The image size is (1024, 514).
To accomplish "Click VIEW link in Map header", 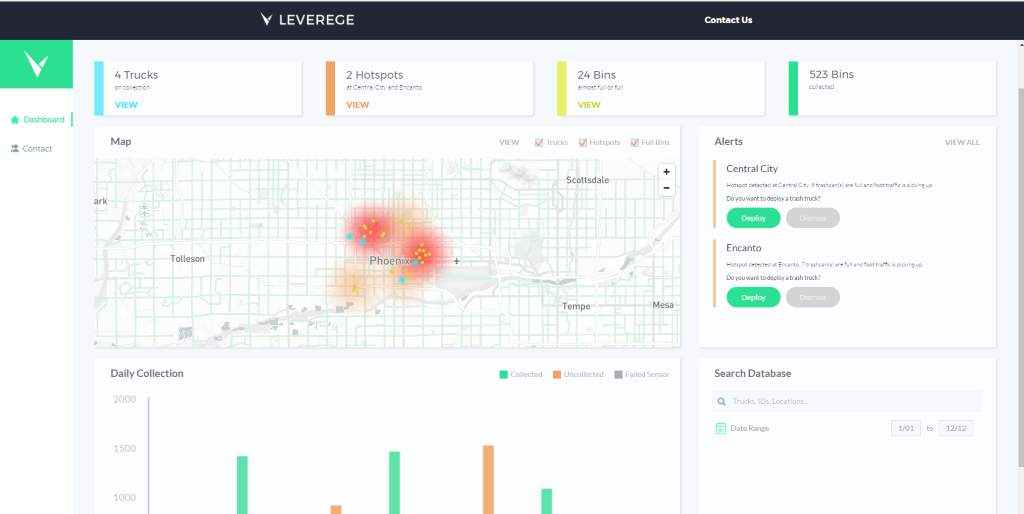I will (x=509, y=142).
